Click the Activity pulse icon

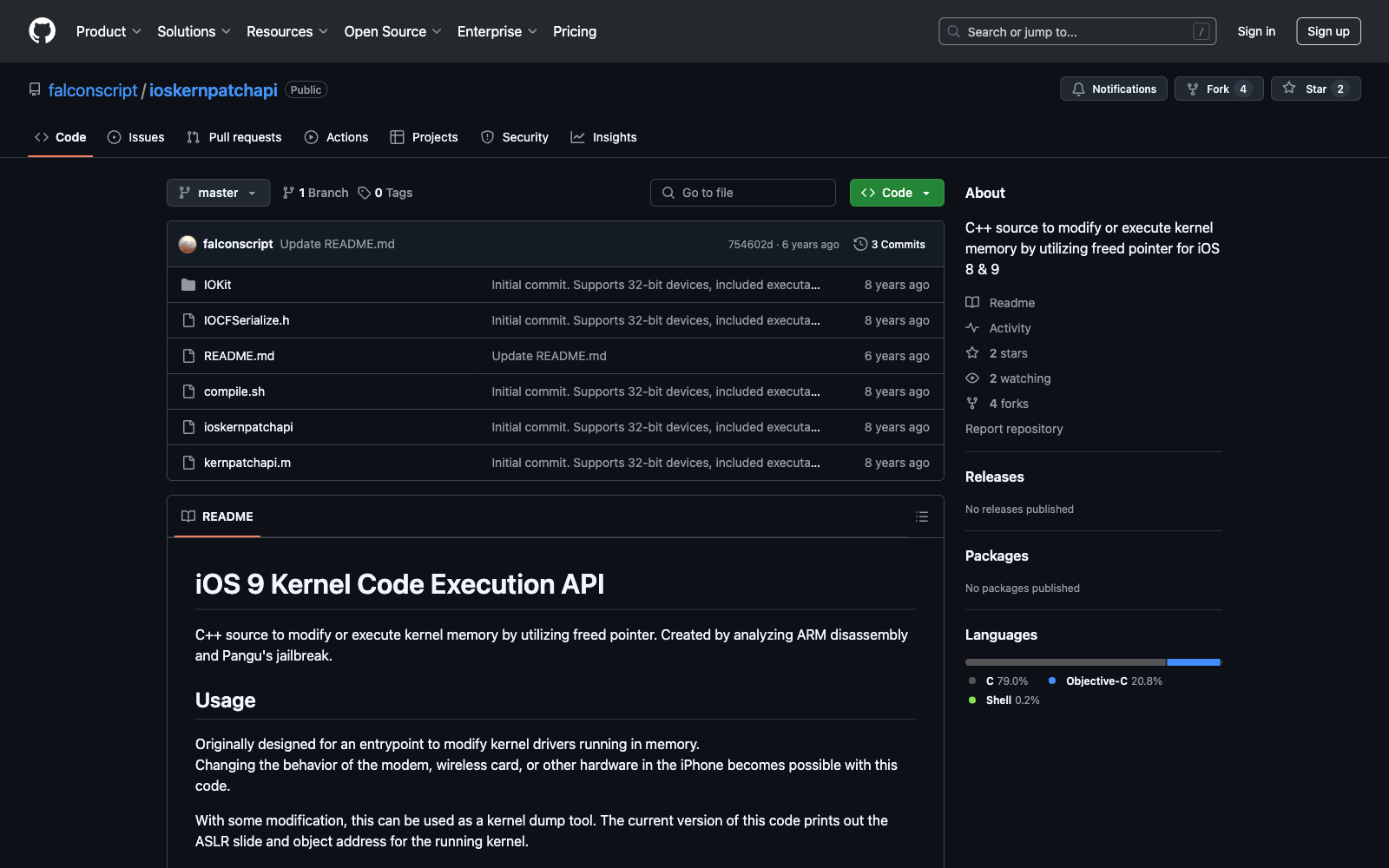(972, 328)
